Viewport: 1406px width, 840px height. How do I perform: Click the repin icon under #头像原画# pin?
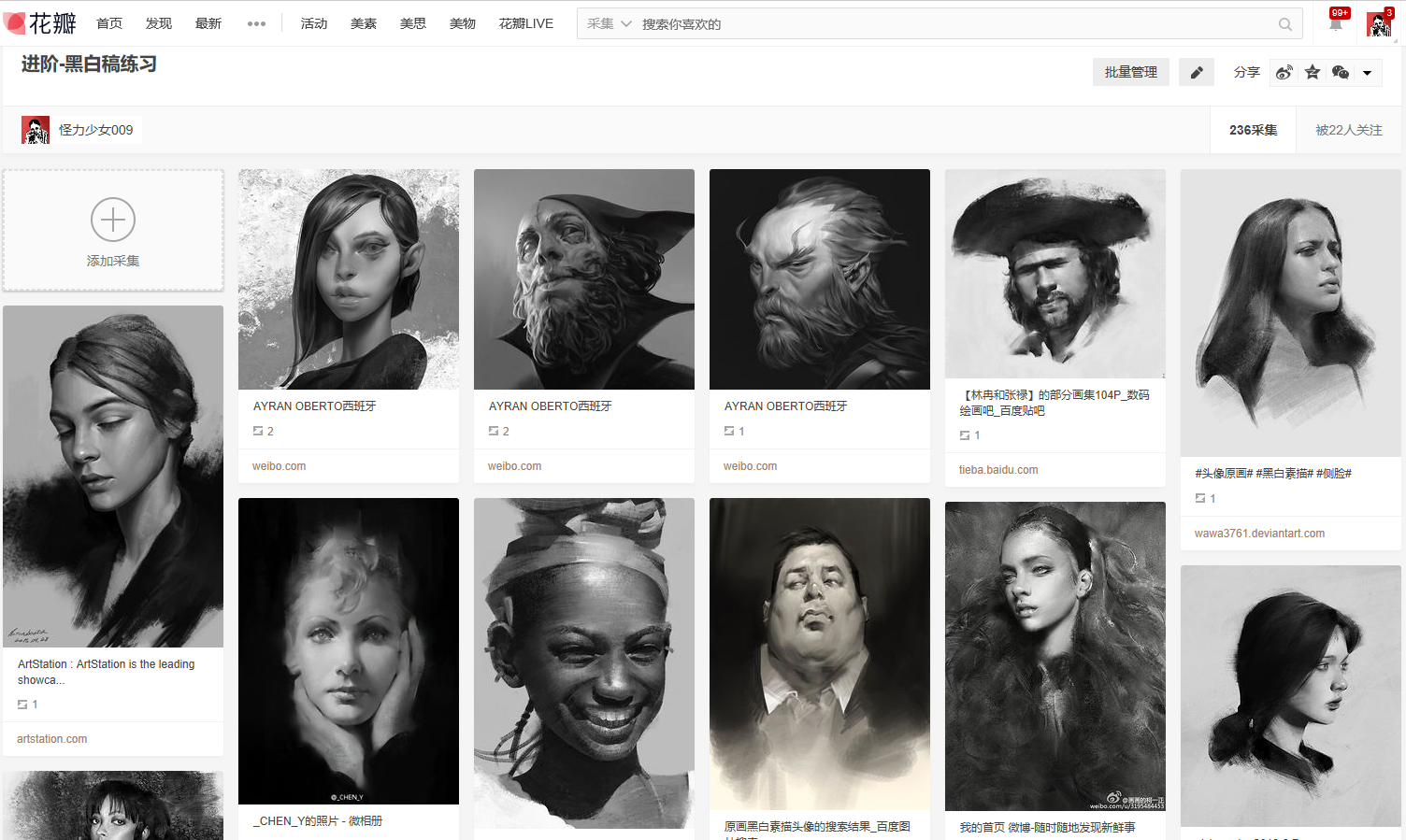[1200, 498]
